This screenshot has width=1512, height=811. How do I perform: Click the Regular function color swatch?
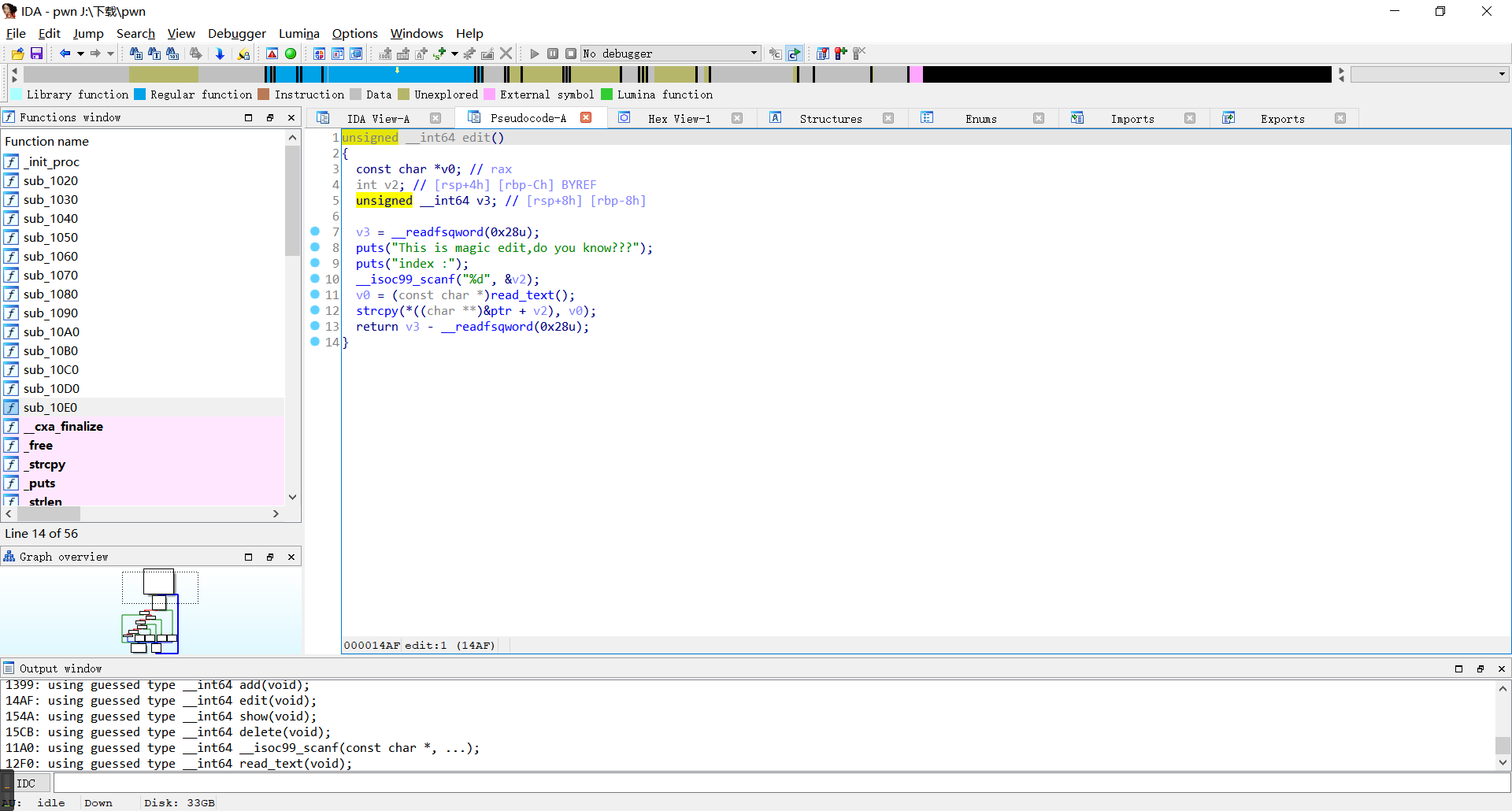[140, 94]
